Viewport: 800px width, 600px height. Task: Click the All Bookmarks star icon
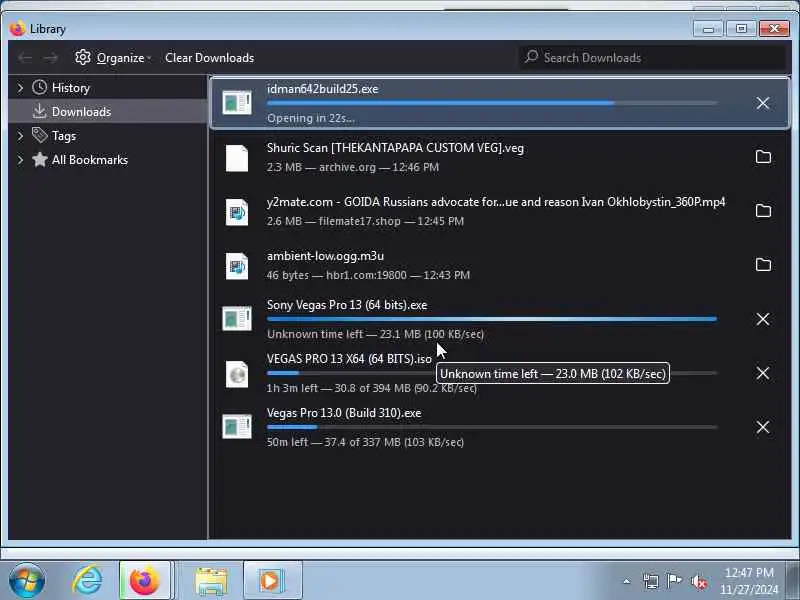(40, 160)
